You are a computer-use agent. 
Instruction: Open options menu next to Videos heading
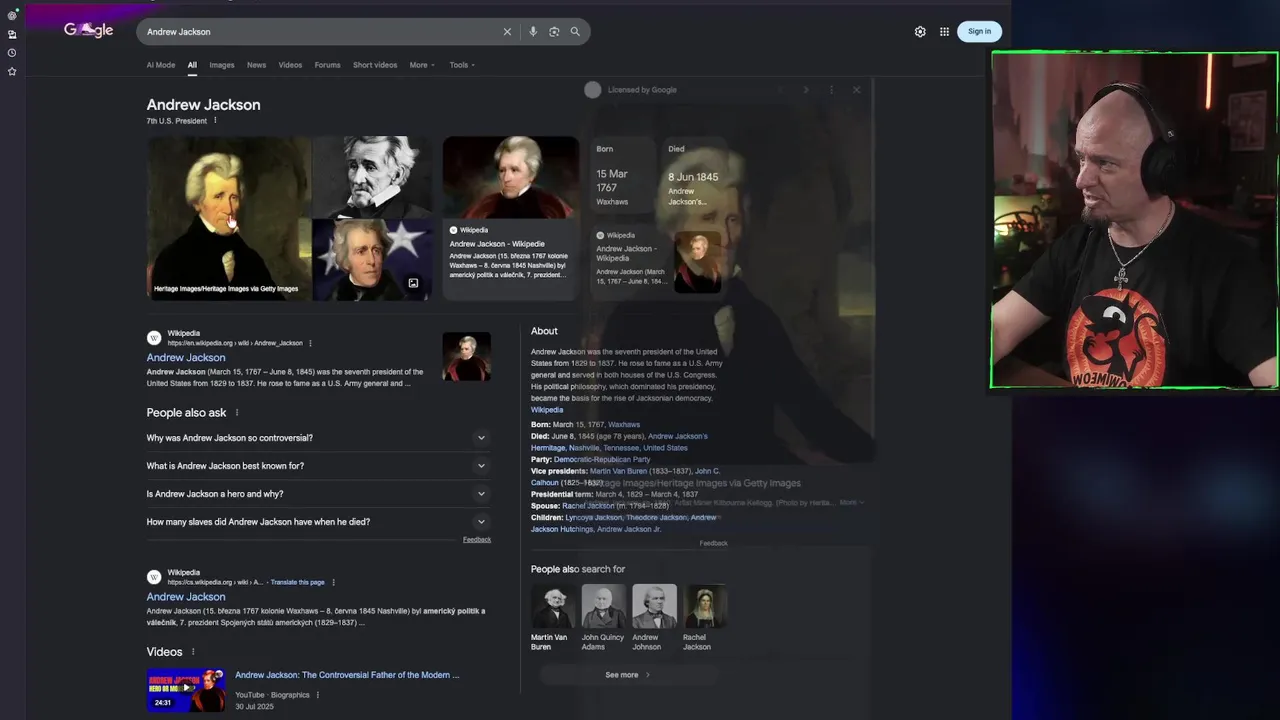click(193, 652)
